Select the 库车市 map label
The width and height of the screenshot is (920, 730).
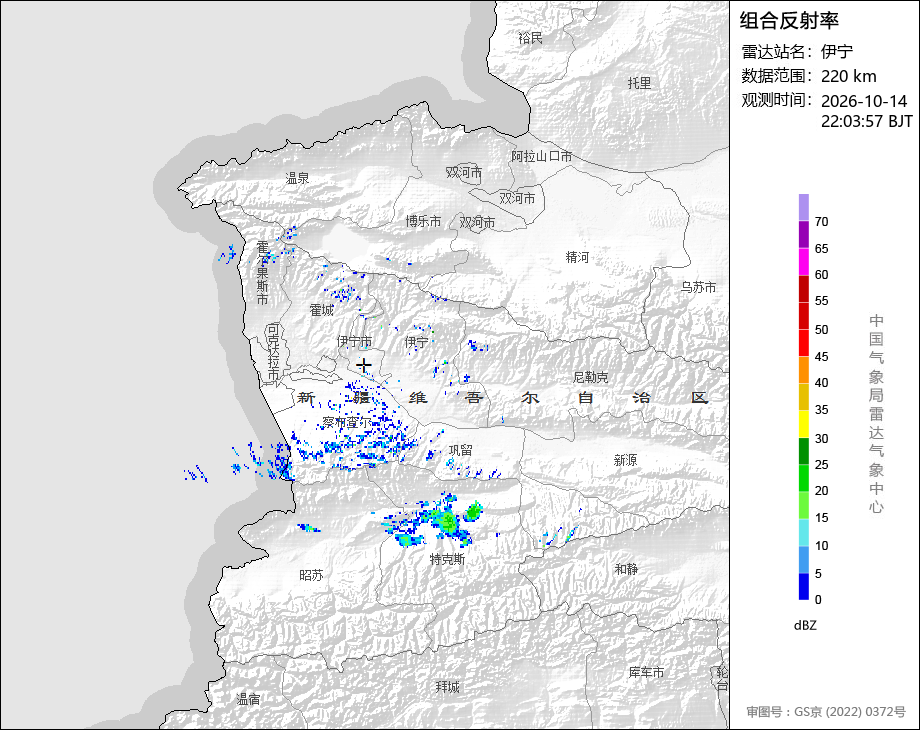pos(646,672)
